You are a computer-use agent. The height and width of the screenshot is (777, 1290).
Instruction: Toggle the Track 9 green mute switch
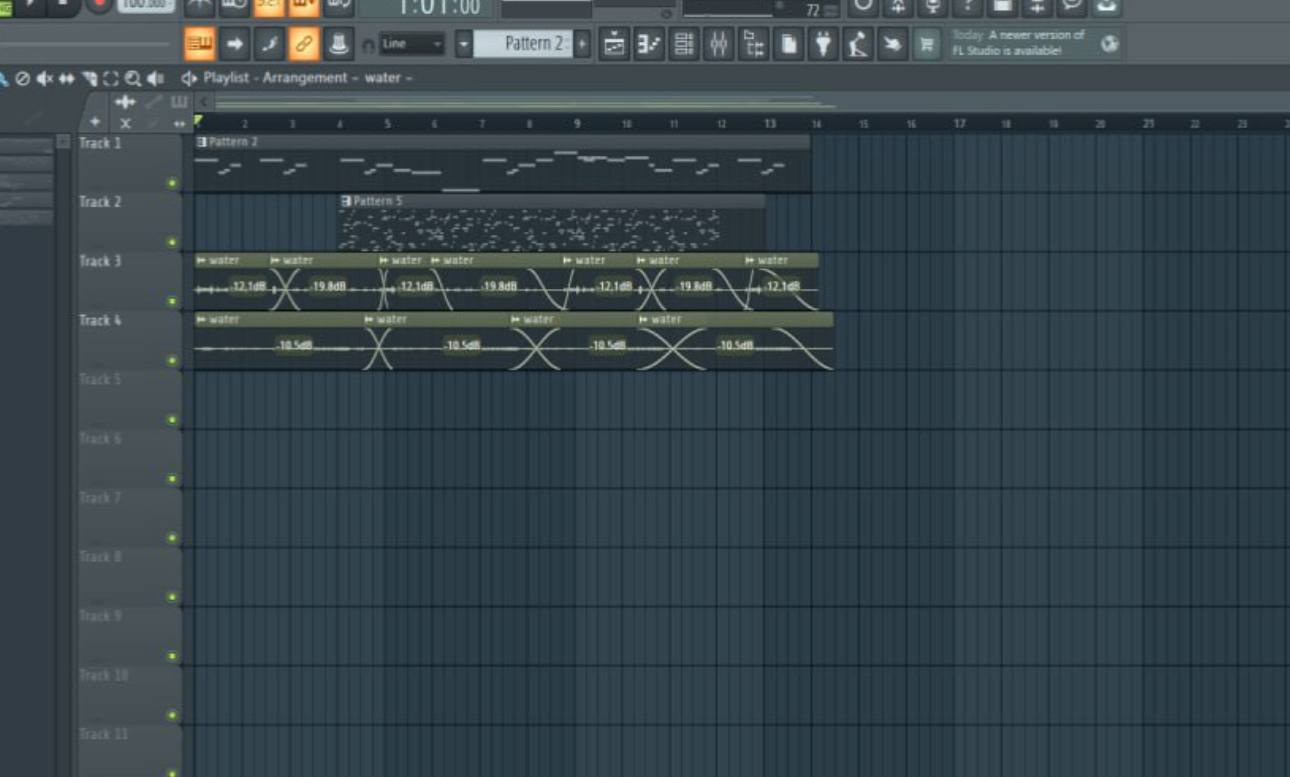tap(172, 656)
